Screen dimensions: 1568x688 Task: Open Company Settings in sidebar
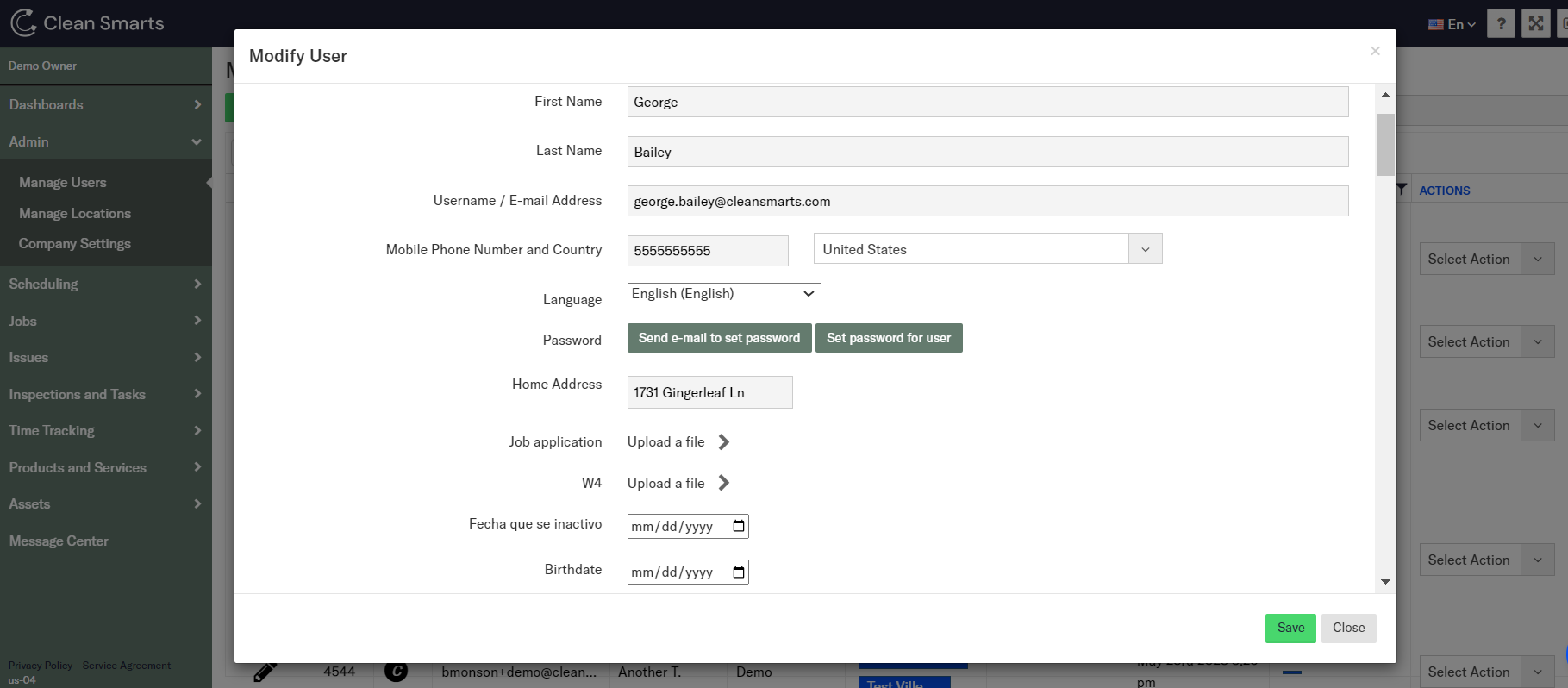[75, 244]
